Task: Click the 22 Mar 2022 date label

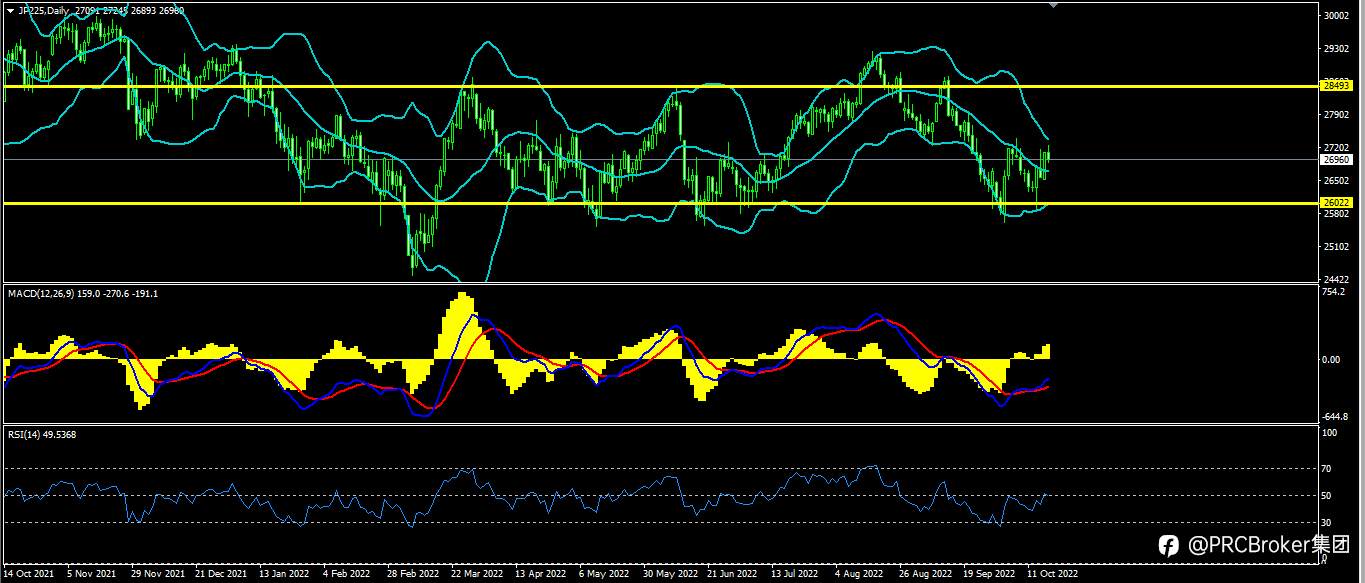Action: click(x=476, y=575)
